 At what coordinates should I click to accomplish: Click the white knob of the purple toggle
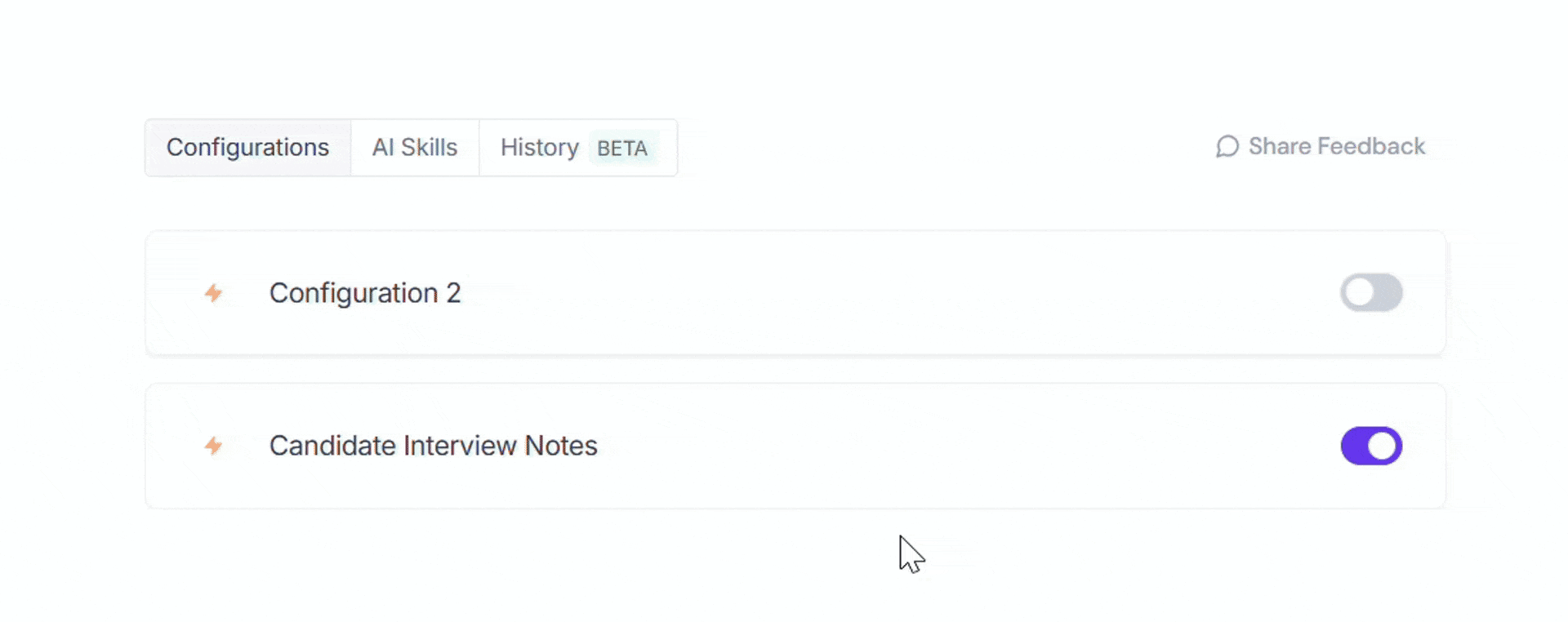pyautogui.click(x=1383, y=446)
